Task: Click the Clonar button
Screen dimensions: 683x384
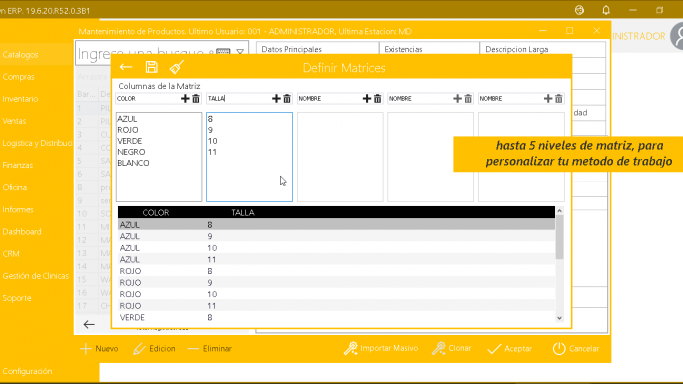Action: [452, 348]
